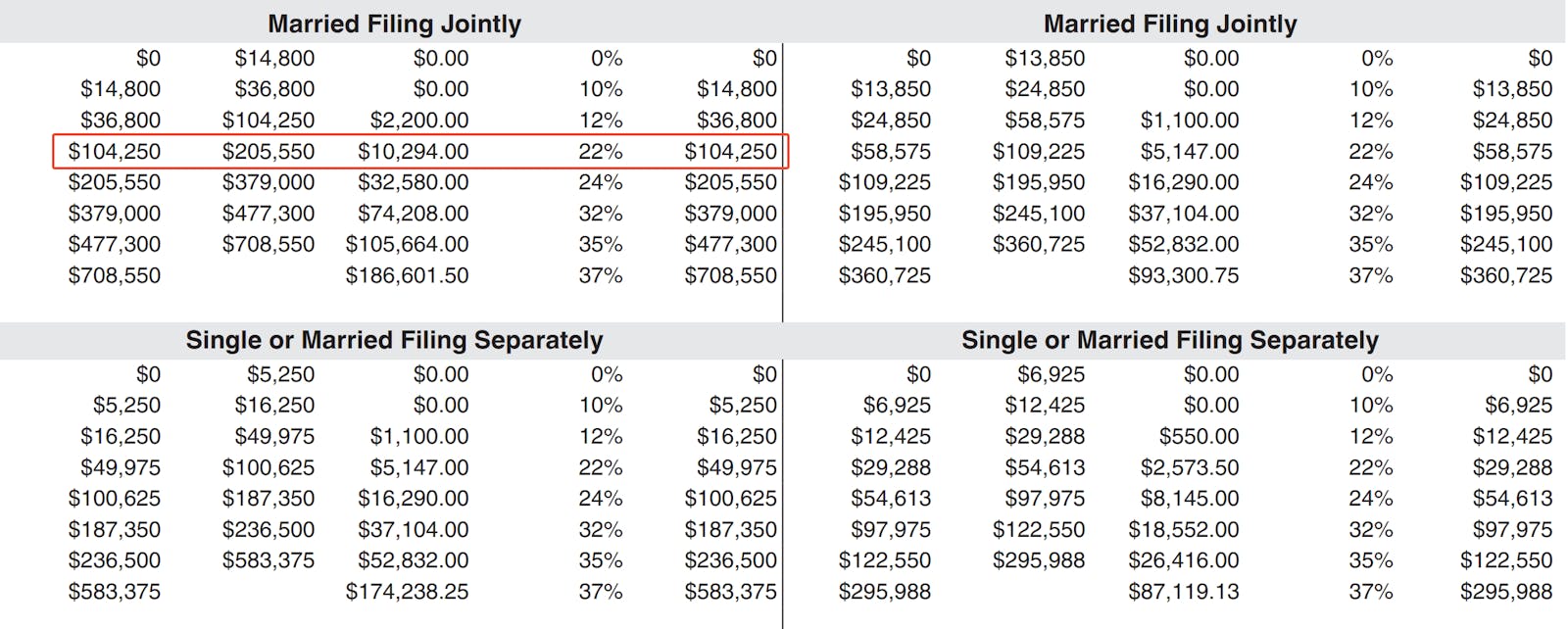Click the $550.00 amount cell
This screenshot has height=629, width=1568.
point(1199,436)
